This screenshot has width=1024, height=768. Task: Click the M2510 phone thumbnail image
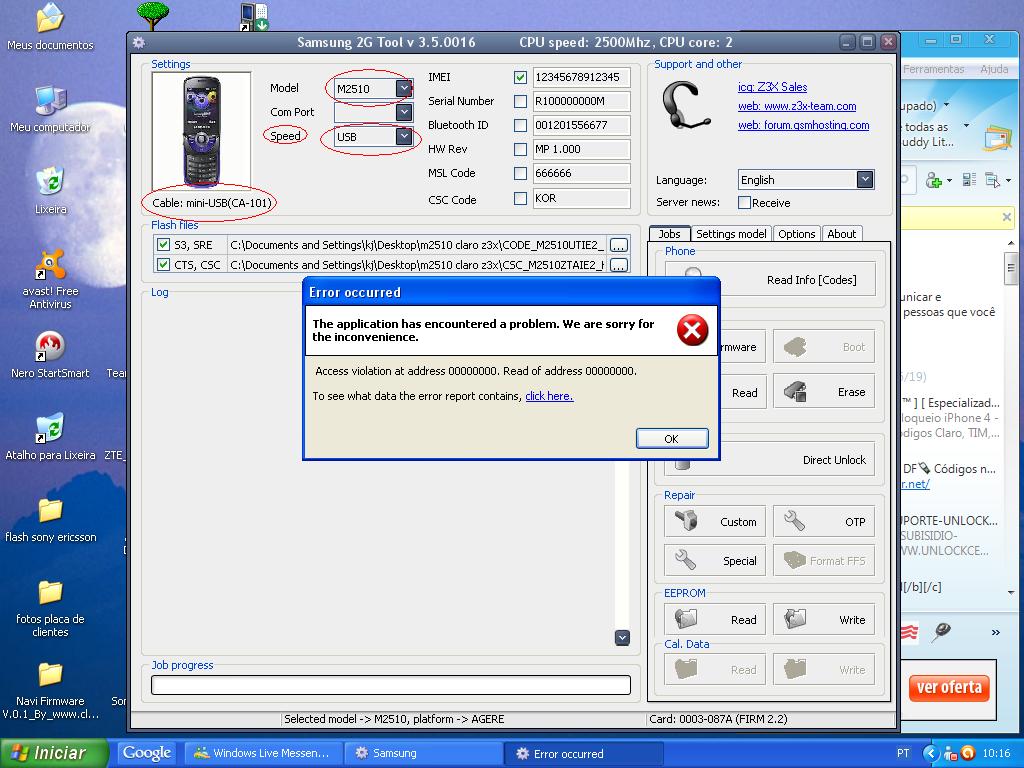tap(201, 131)
